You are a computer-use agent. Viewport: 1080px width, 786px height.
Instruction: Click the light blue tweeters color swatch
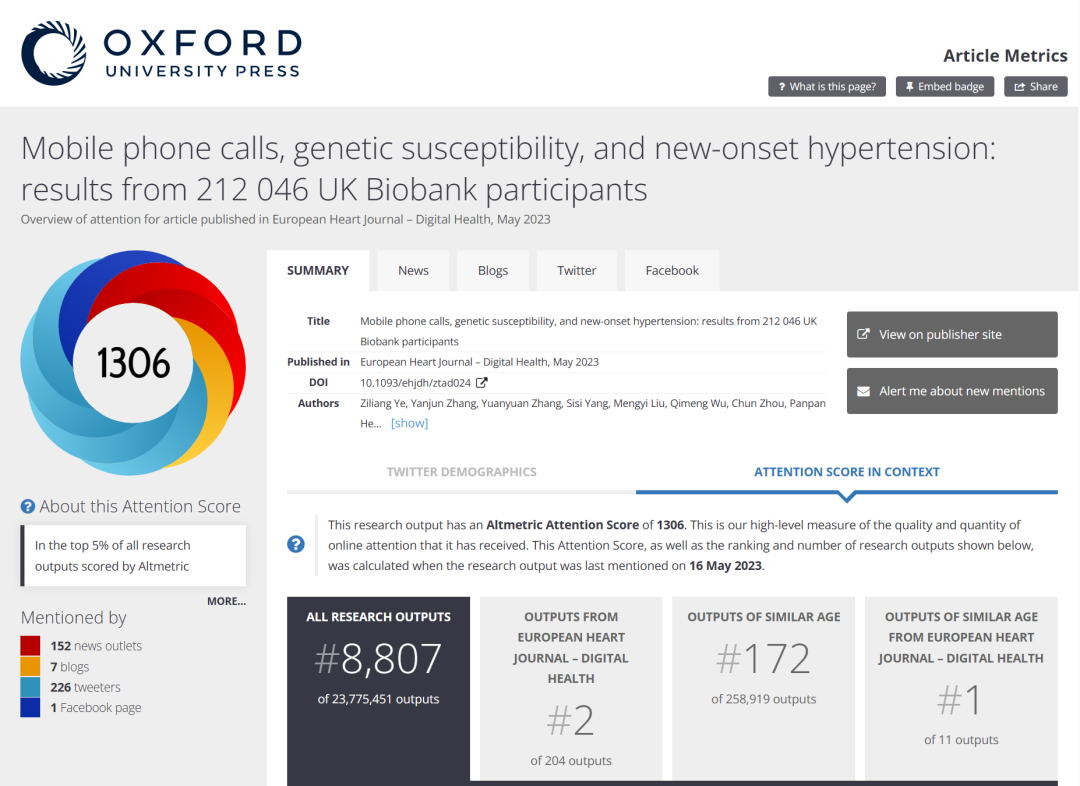[x=30, y=687]
